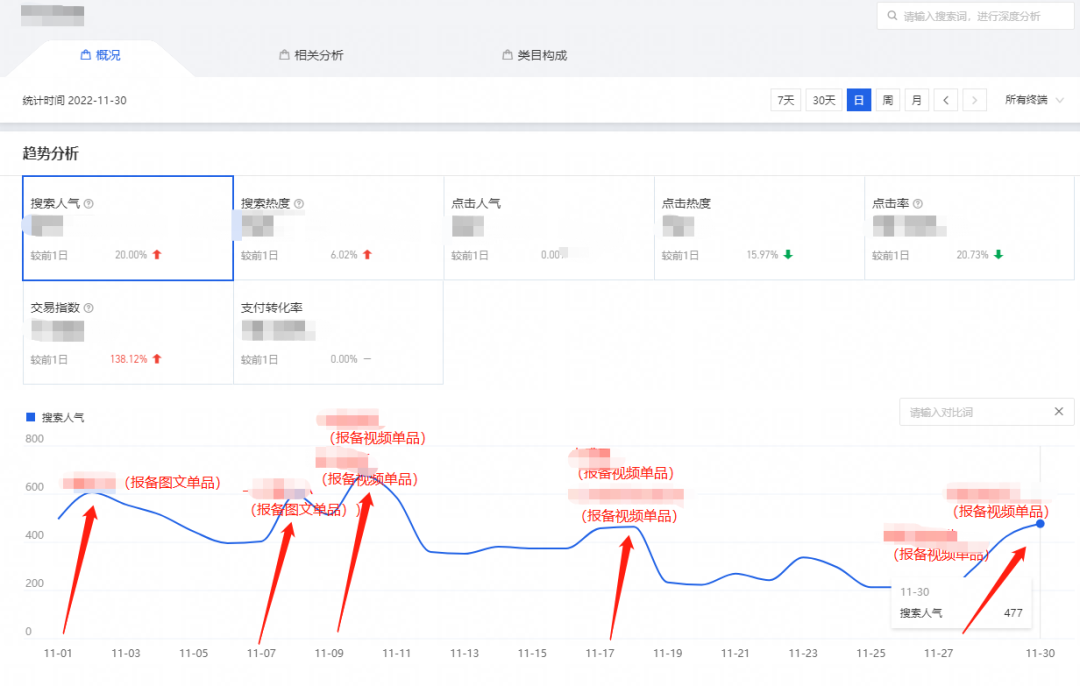The width and height of the screenshot is (1080, 686).
Task: Switch to the 相关分析 tab
Action: point(311,56)
